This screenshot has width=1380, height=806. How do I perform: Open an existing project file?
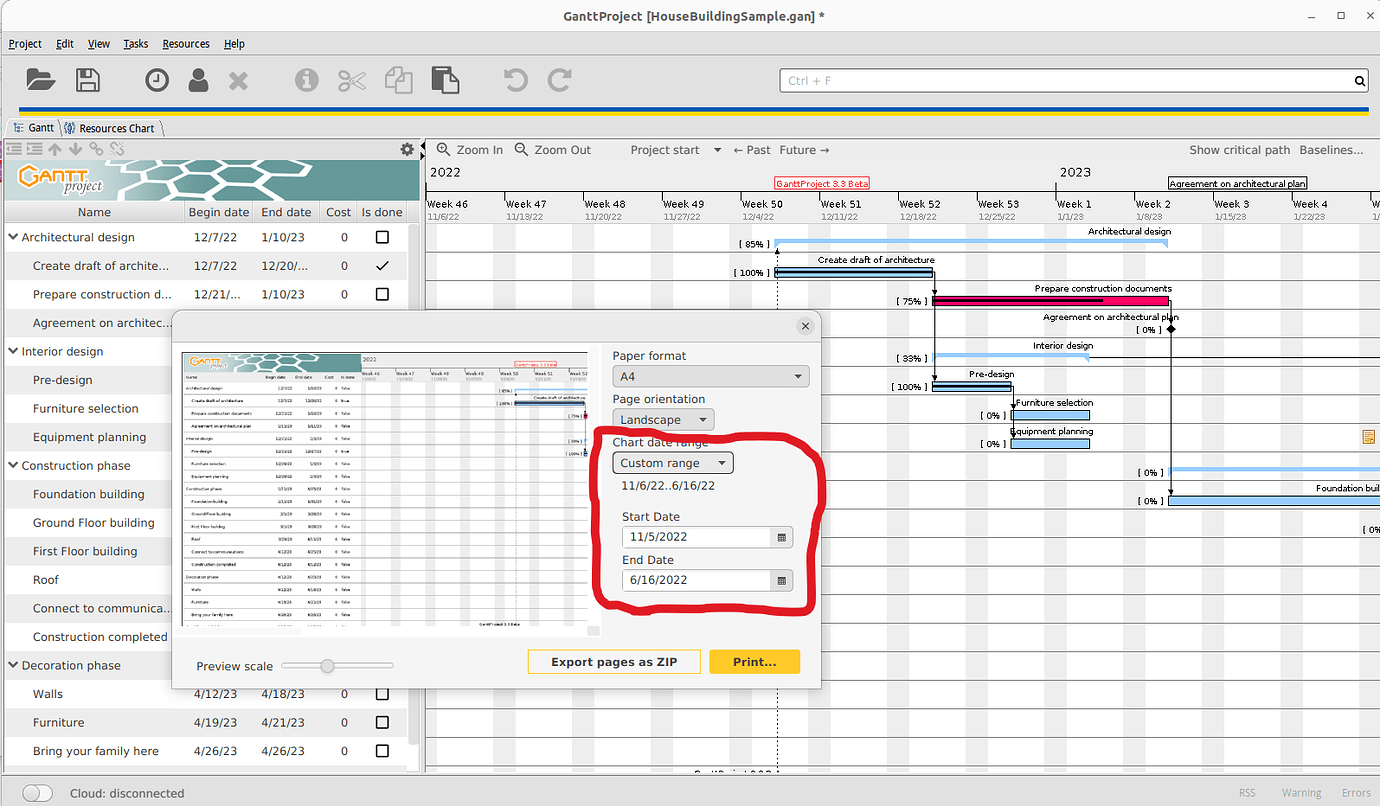pyautogui.click(x=39, y=81)
